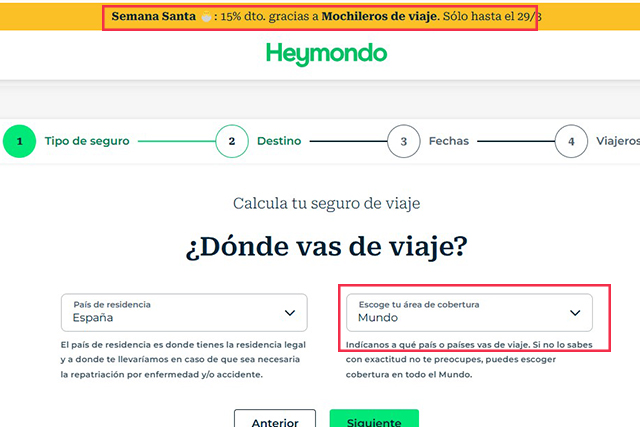Select step 4 circle Viajeros
This screenshot has height=427, width=640.
coord(571,141)
